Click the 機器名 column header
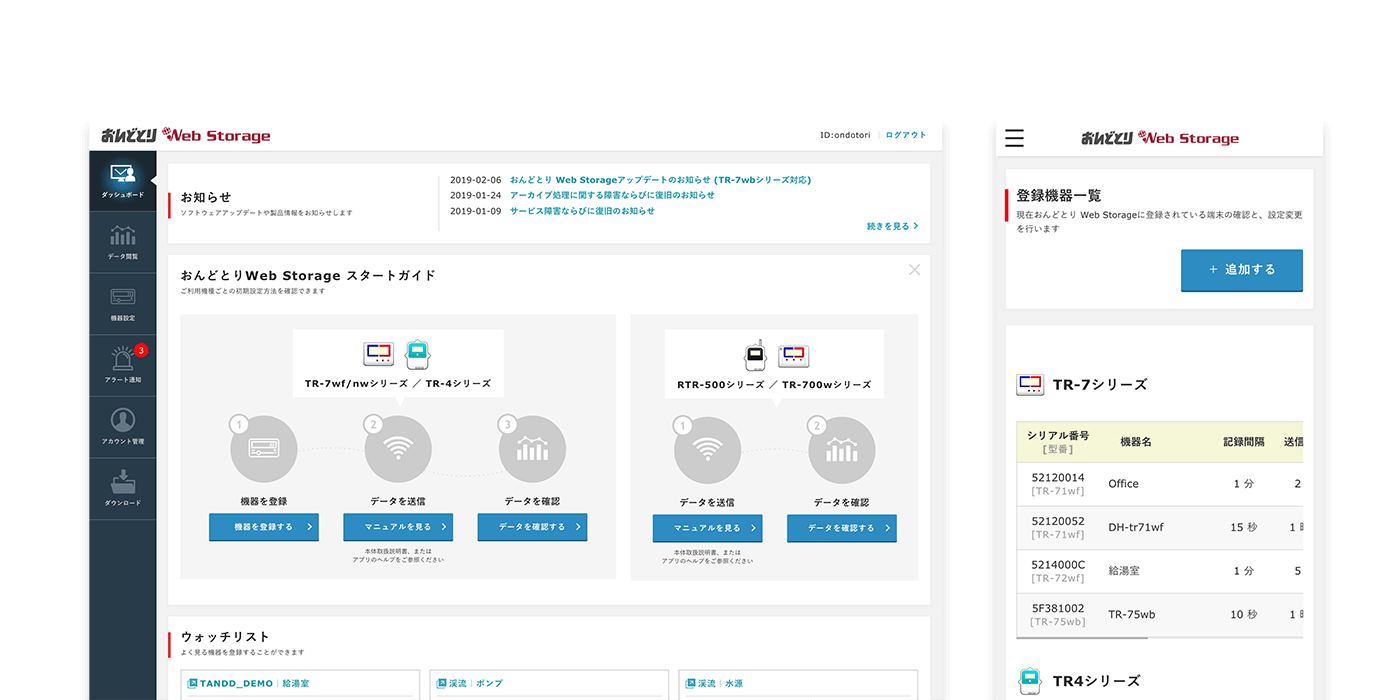Image resolution: width=1400 pixels, height=700 pixels. [1136, 442]
